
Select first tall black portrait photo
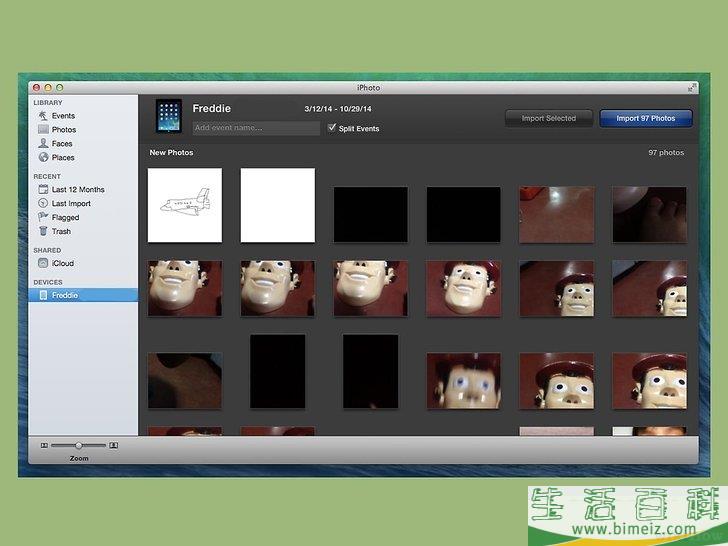coord(278,371)
